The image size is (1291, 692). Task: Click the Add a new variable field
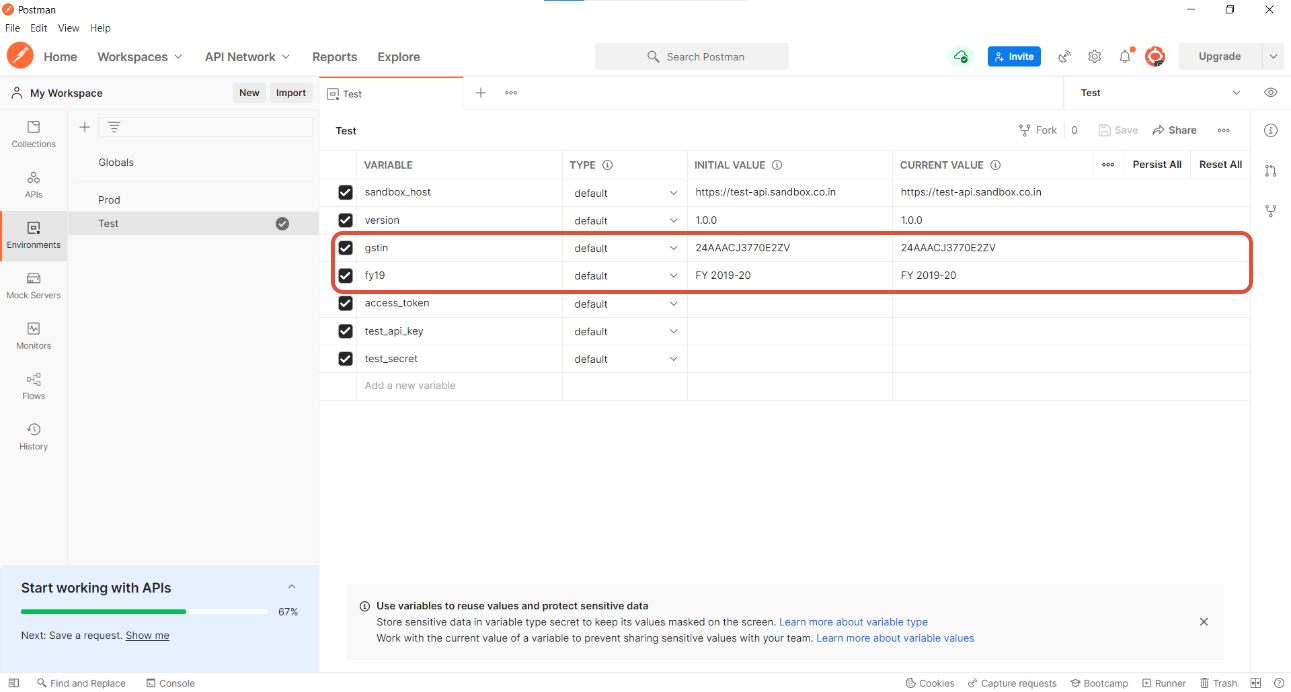(x=461, y=386)
